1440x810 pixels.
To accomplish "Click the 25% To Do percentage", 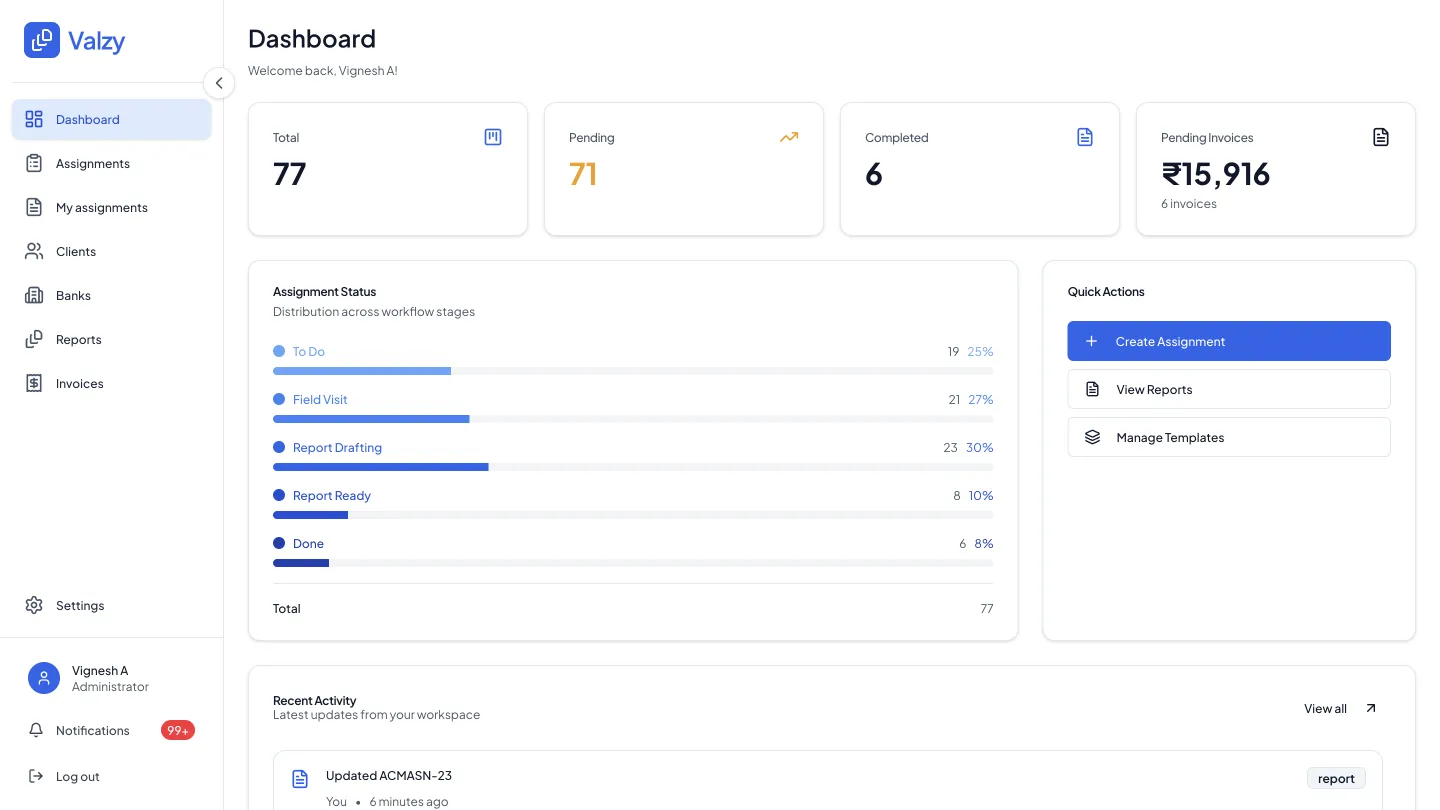I will [x=981, y=352].
